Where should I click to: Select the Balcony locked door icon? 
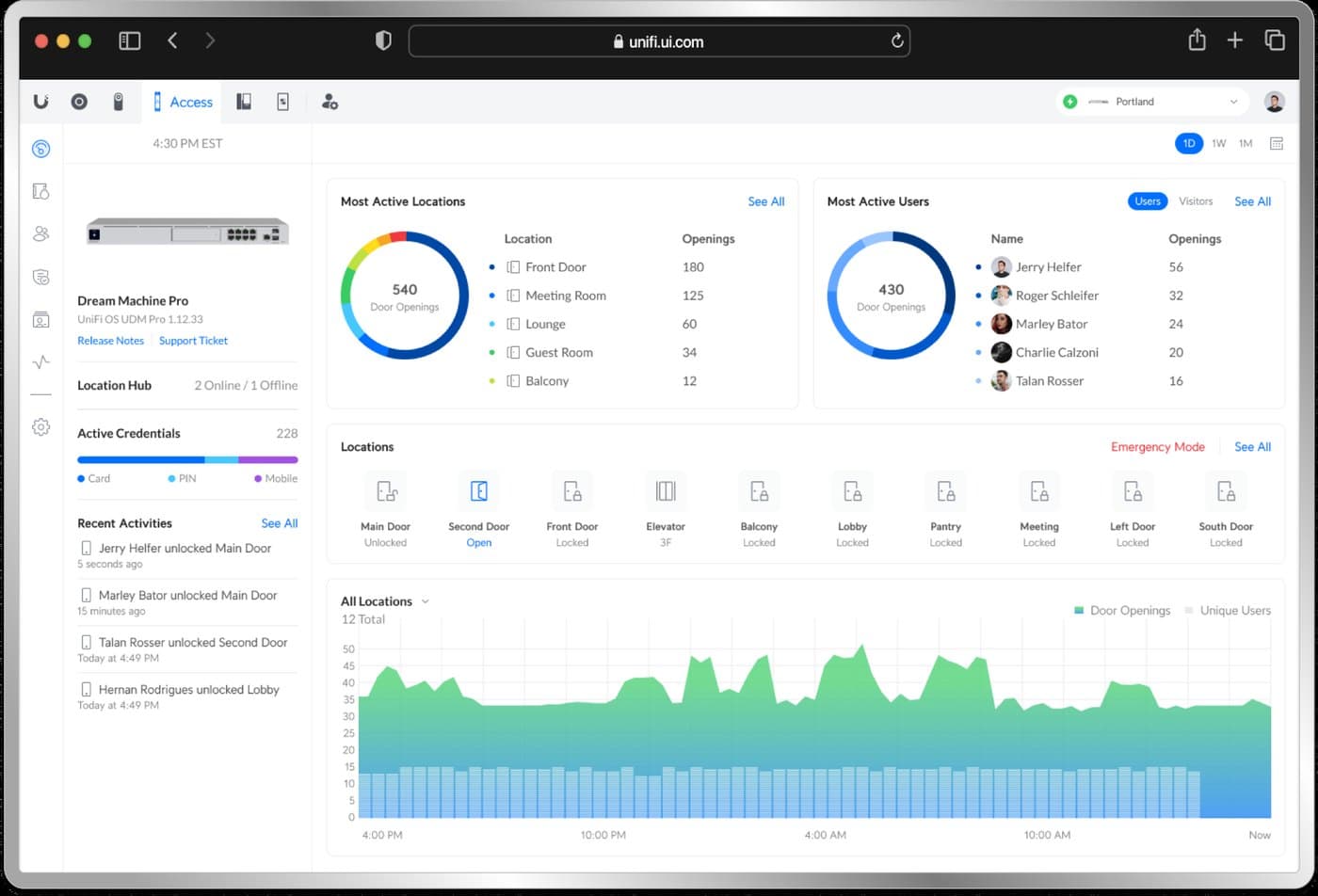click(x=759, y=491)
